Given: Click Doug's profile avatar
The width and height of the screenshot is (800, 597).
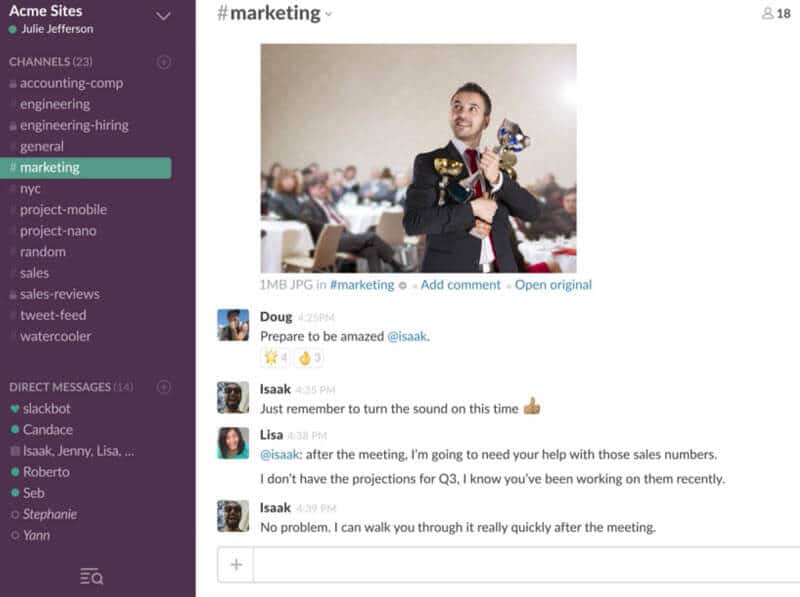Looking at the screenshot, I should click(x=233, y=325).
